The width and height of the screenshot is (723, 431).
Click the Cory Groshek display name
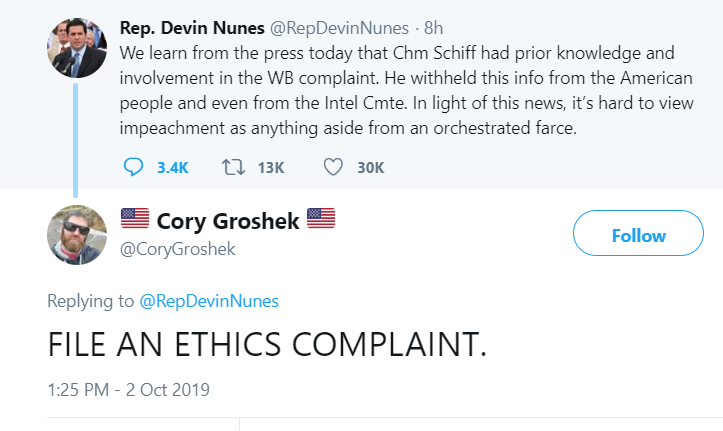click(x=228, y=221)
